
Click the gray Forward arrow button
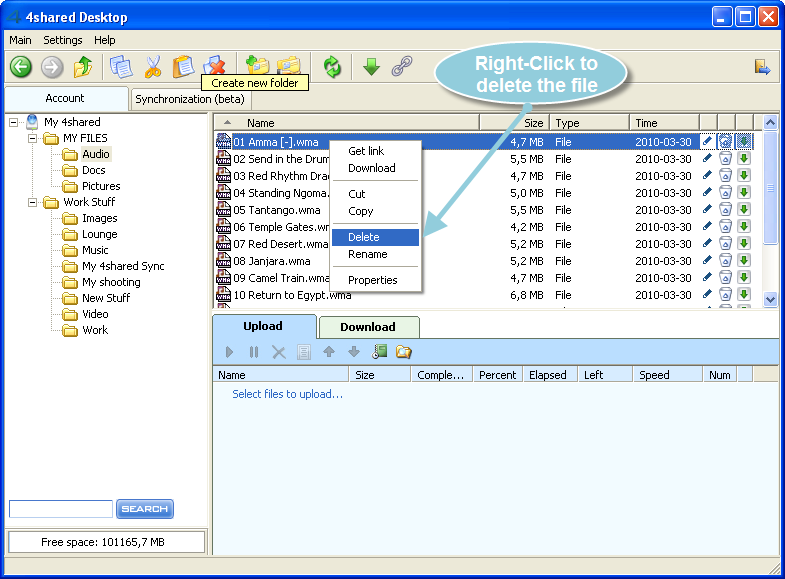pyautogui.click(x=52, y=67)
